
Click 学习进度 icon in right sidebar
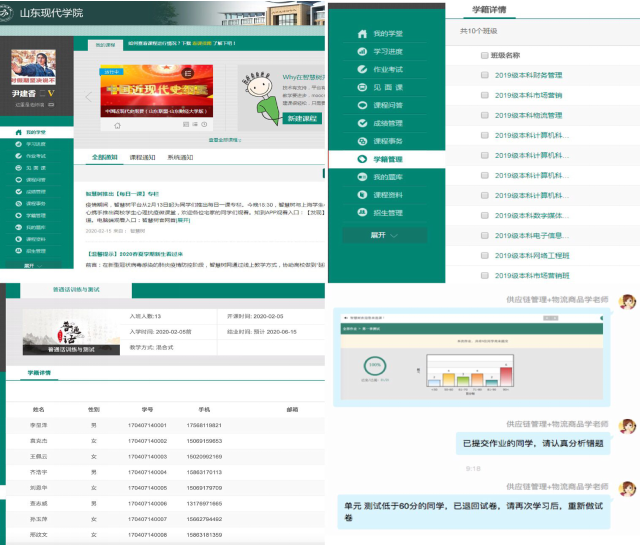pyautogui.click(x=362, y=52)
